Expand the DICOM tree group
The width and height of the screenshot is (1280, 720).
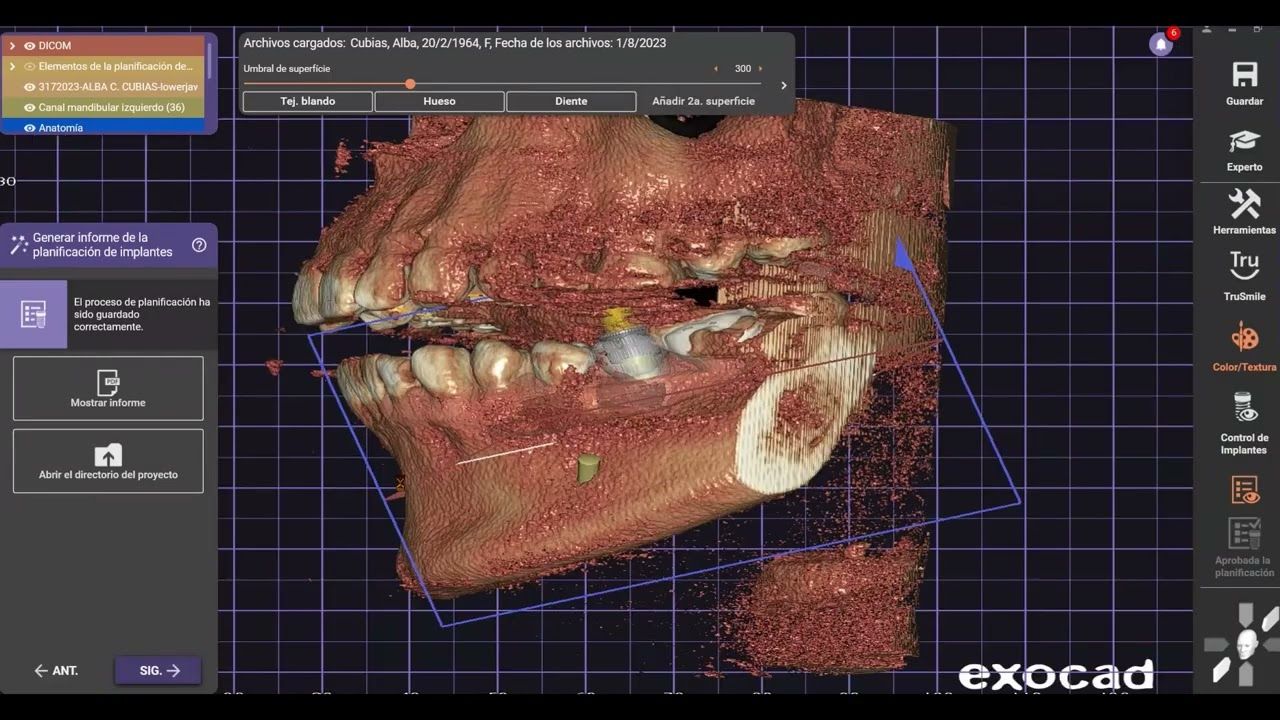click(12, 46)
